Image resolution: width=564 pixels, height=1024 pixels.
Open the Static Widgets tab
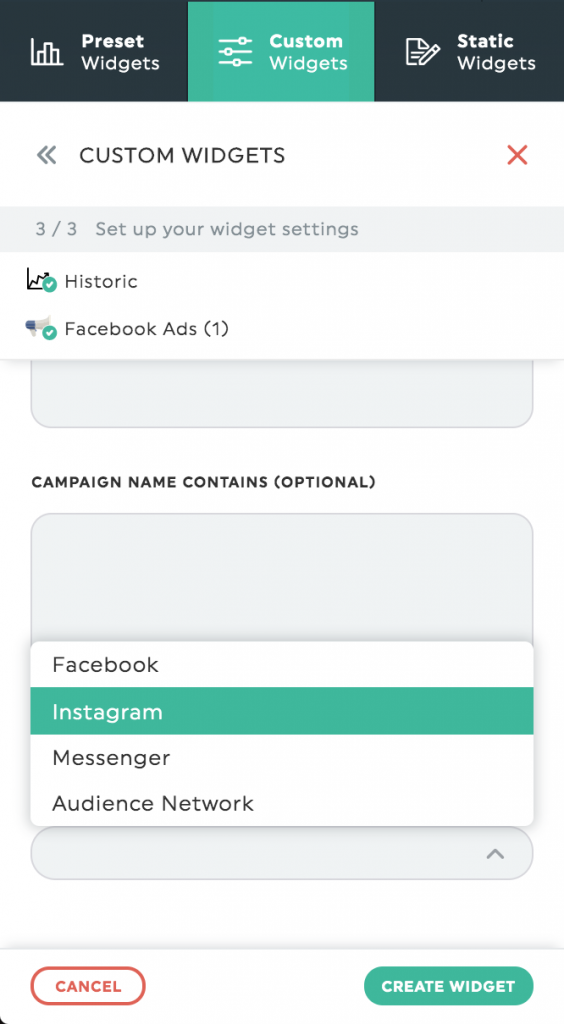coord(469,51)
